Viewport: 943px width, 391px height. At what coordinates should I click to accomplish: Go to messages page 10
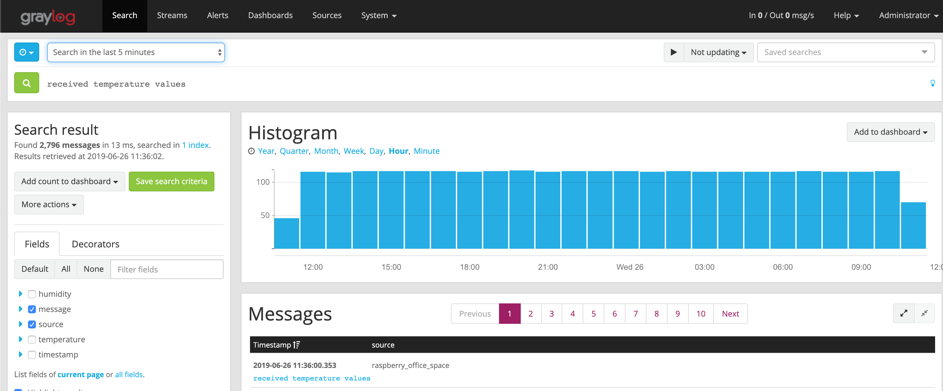[x=701, y=313]
